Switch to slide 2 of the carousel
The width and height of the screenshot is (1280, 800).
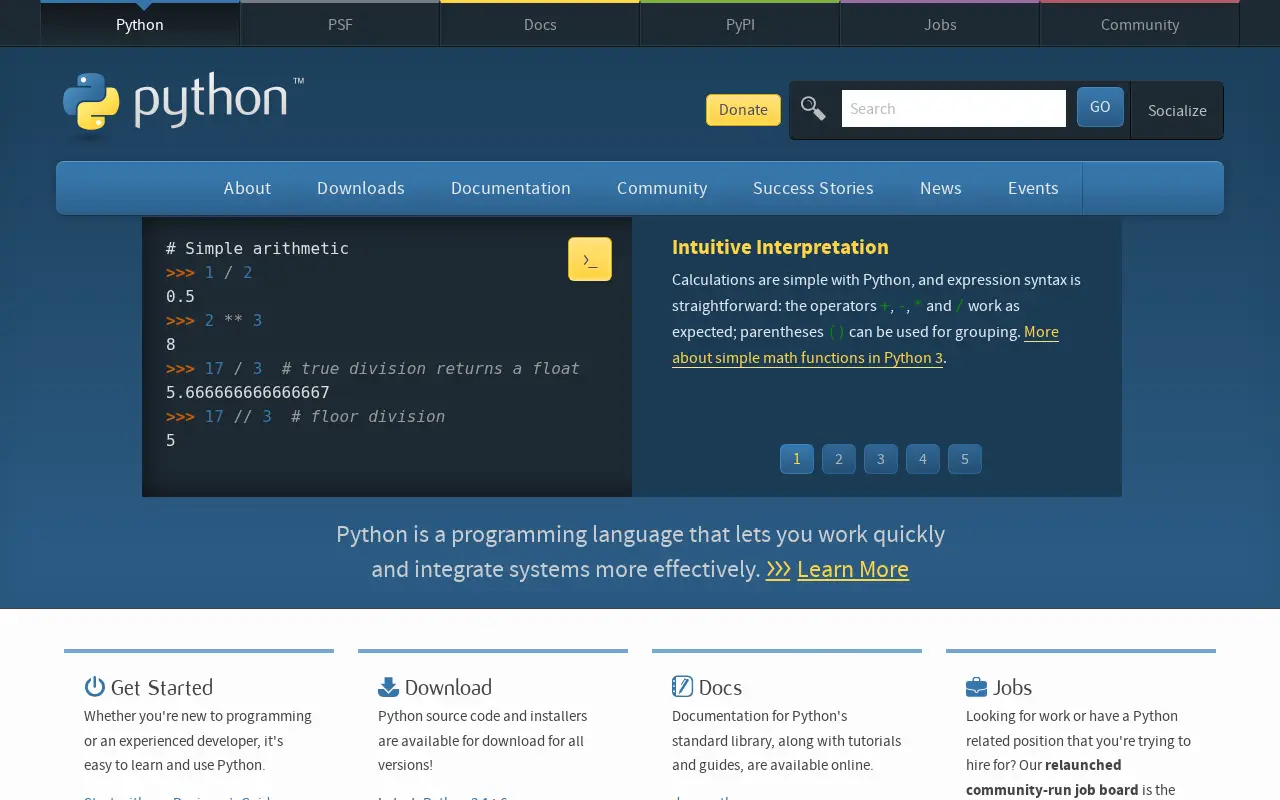[839, 459]
